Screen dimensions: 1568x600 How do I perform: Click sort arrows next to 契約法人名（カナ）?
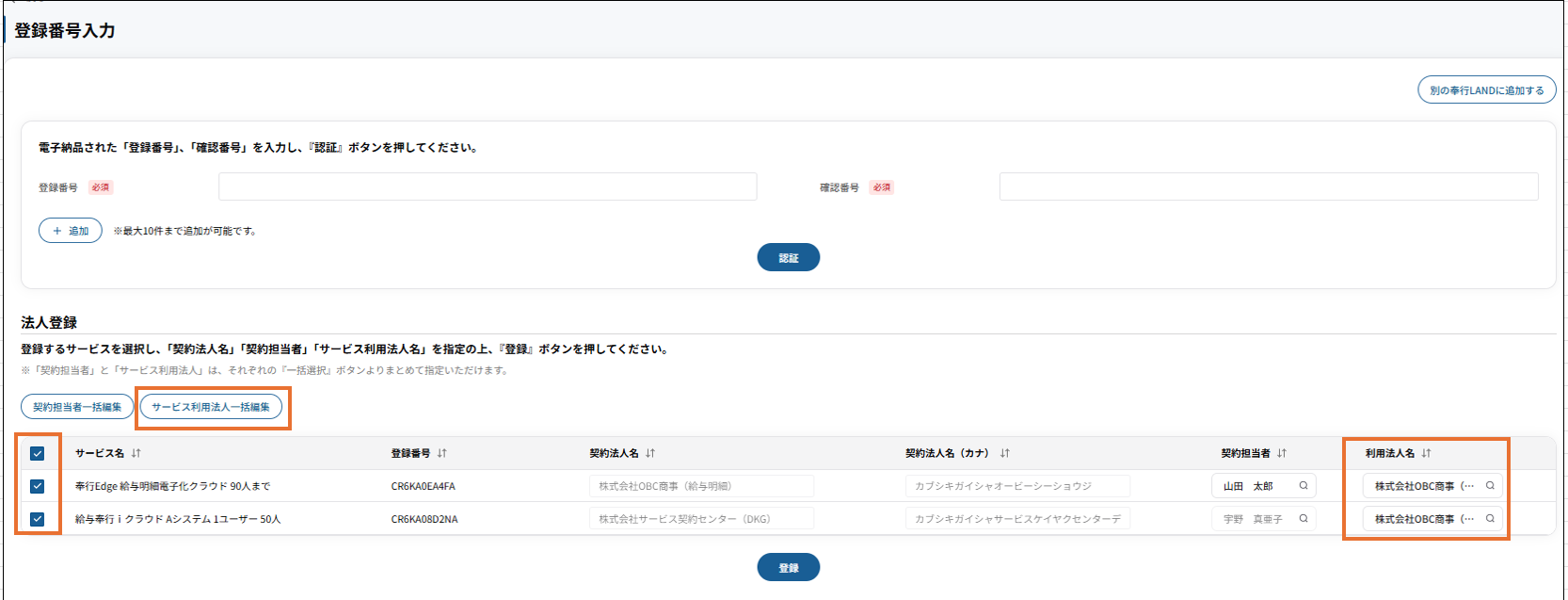coord(1005,453)
